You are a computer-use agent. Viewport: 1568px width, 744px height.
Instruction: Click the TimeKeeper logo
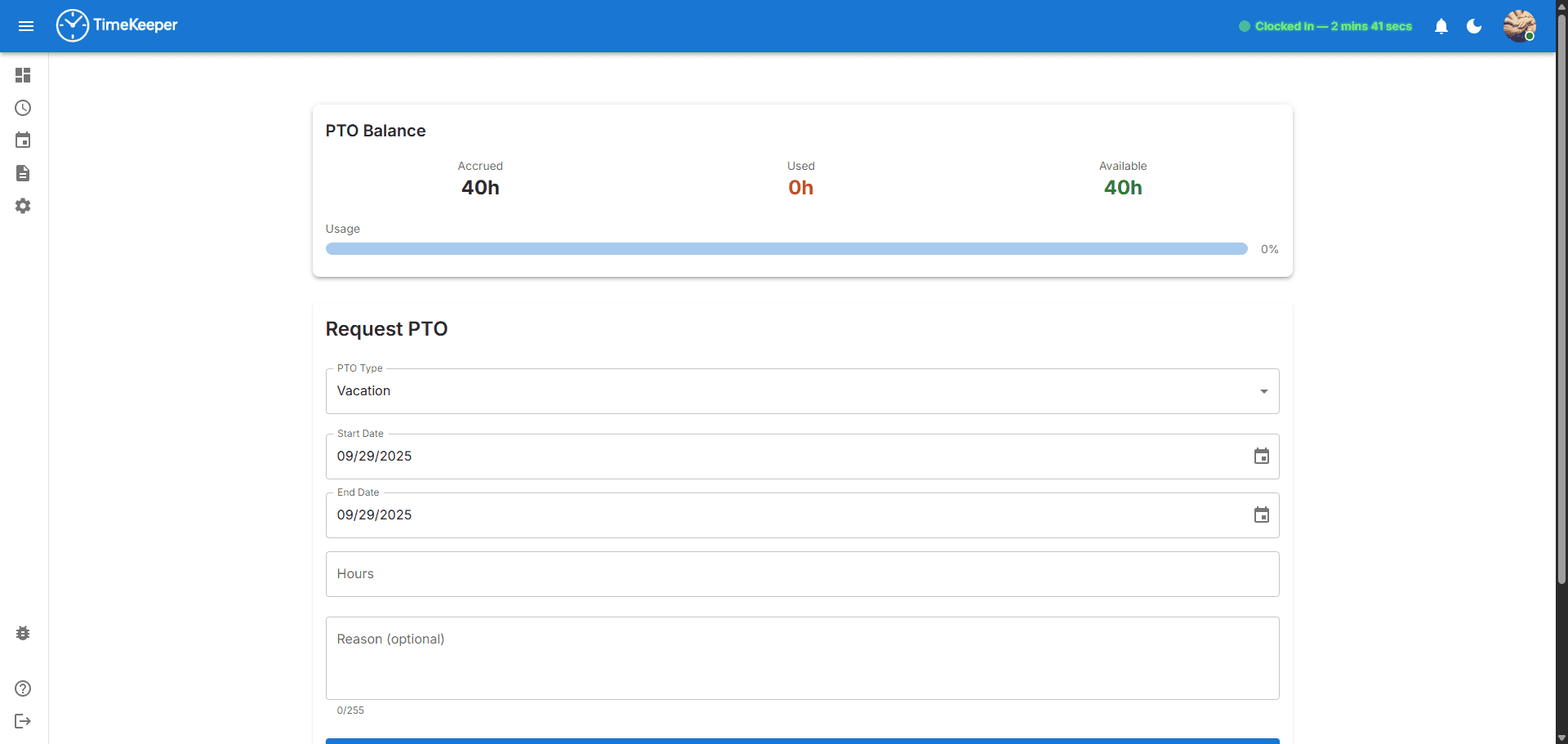coord(117,25)
